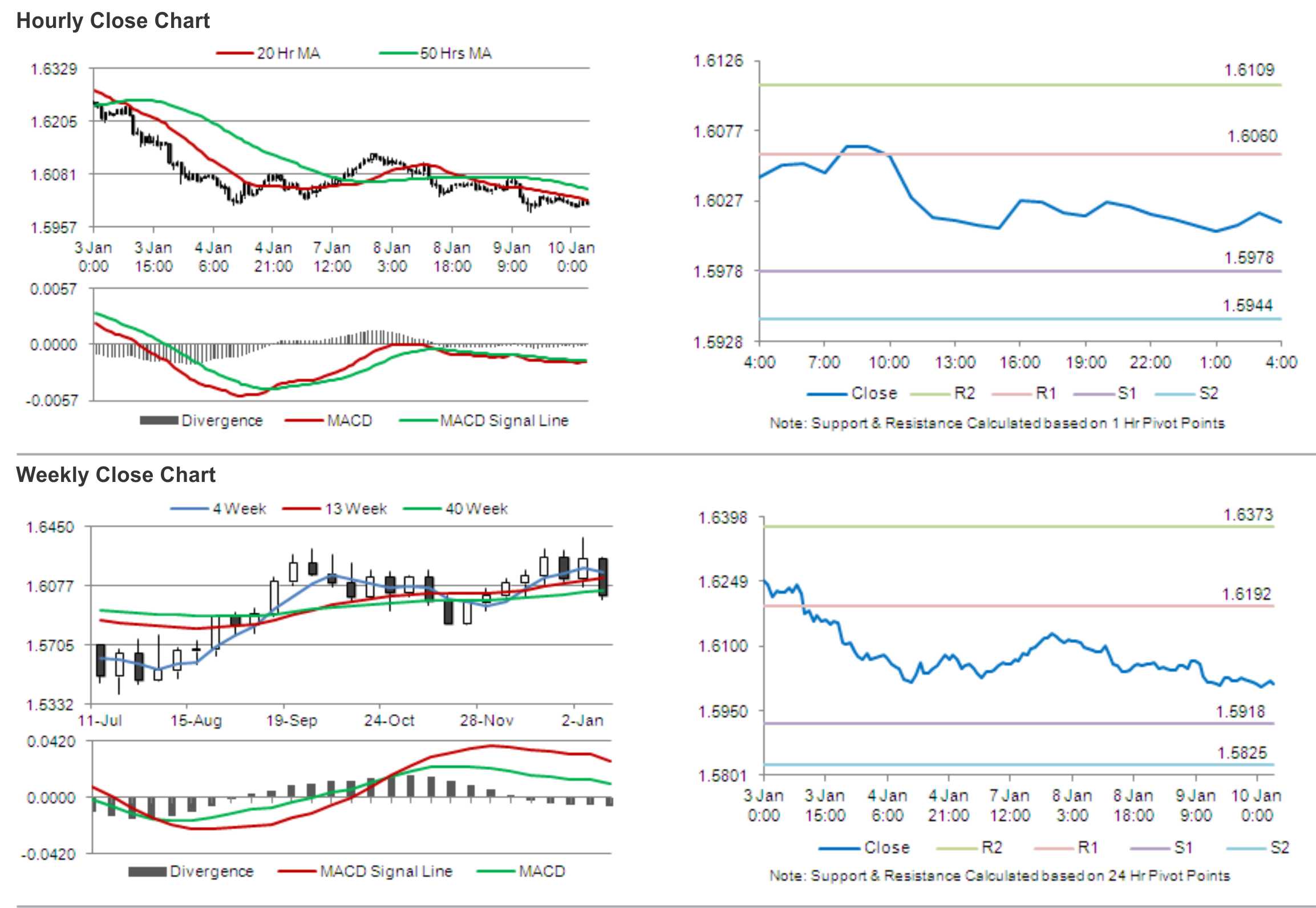Click the -0.0057 MACD axis value

pos(51,400)
